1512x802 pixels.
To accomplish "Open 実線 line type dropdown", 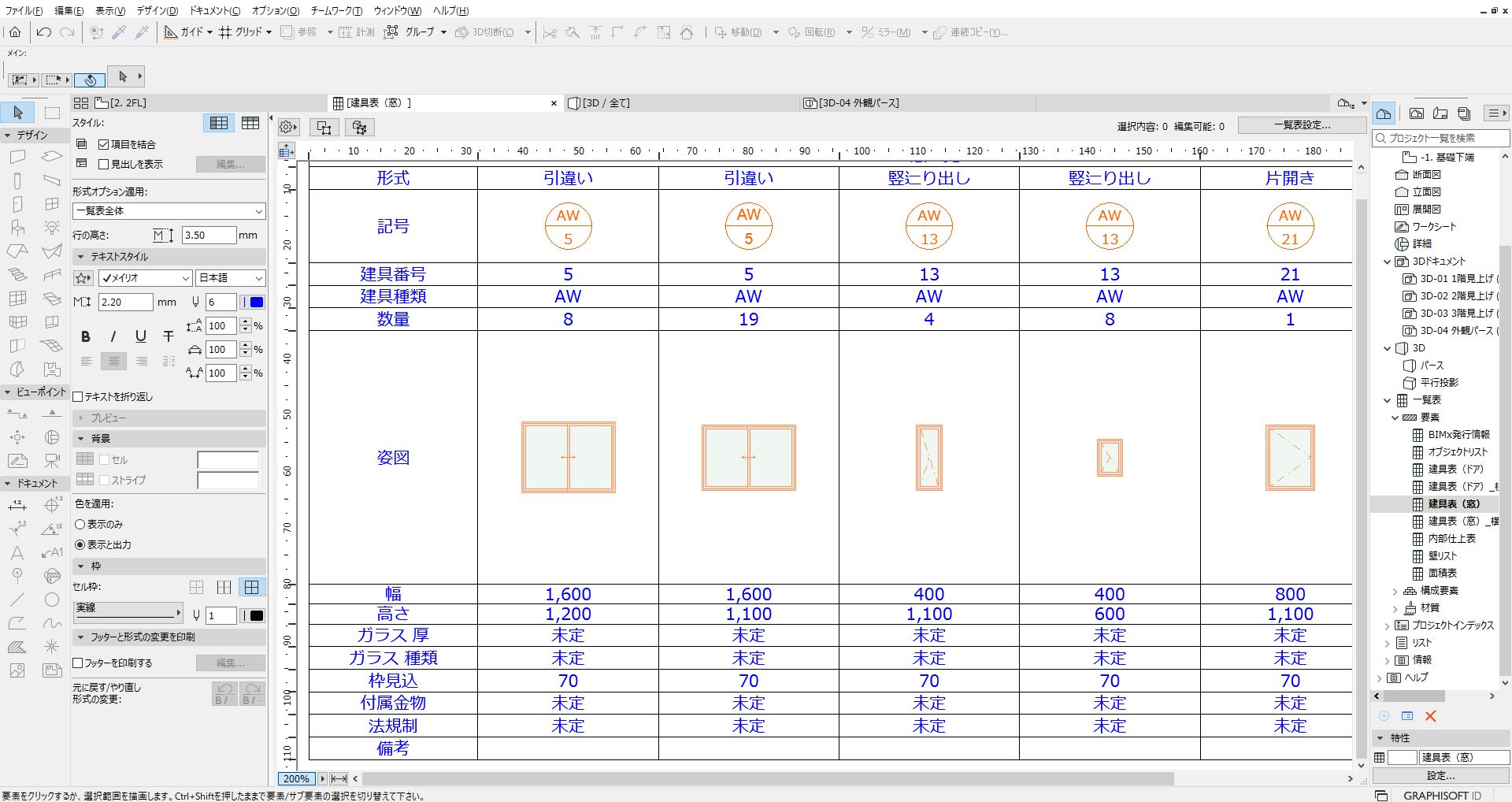I will click(x=128, y=612).
